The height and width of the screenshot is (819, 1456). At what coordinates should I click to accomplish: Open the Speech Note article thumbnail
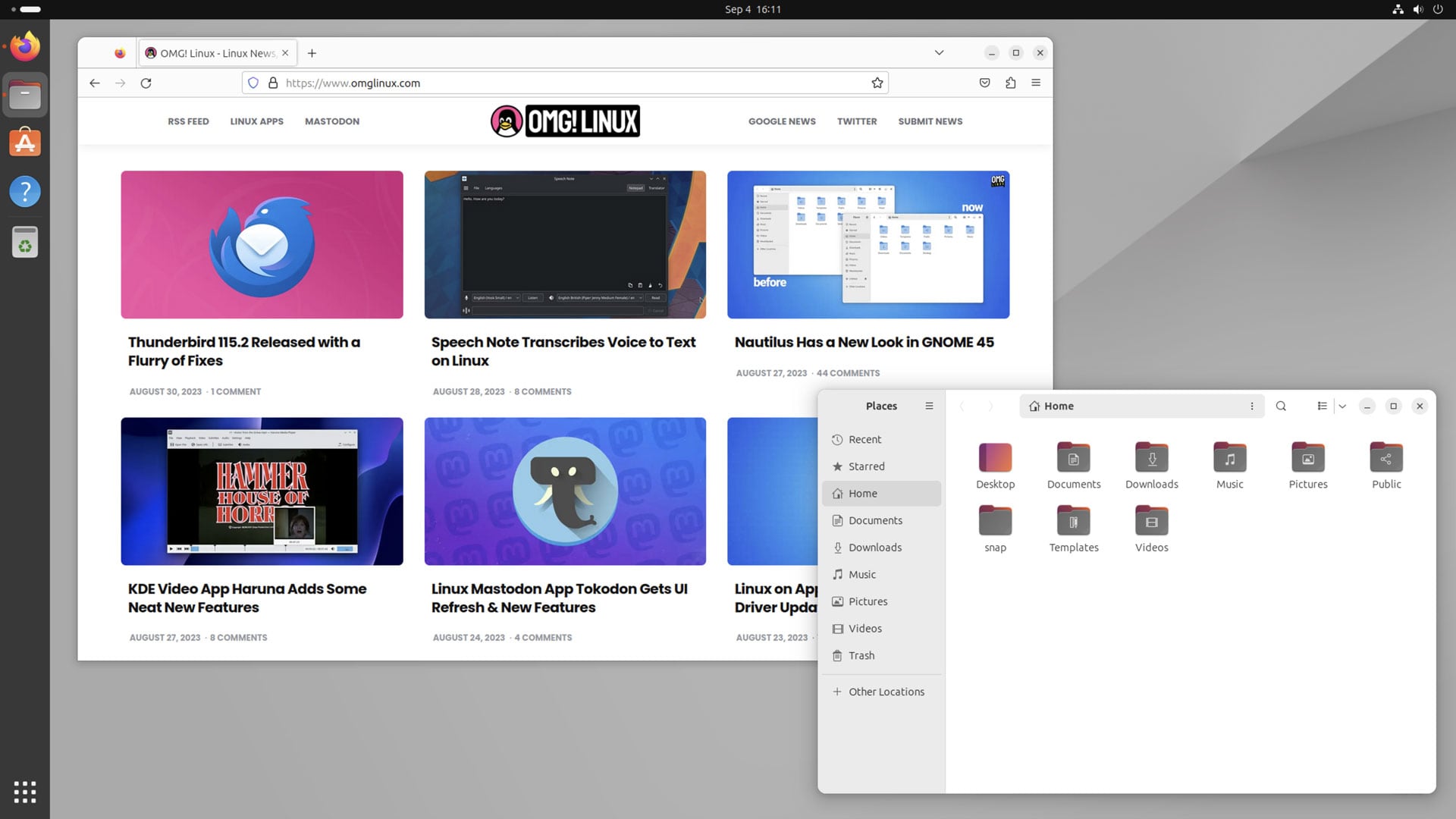click(x=565, y=244)
